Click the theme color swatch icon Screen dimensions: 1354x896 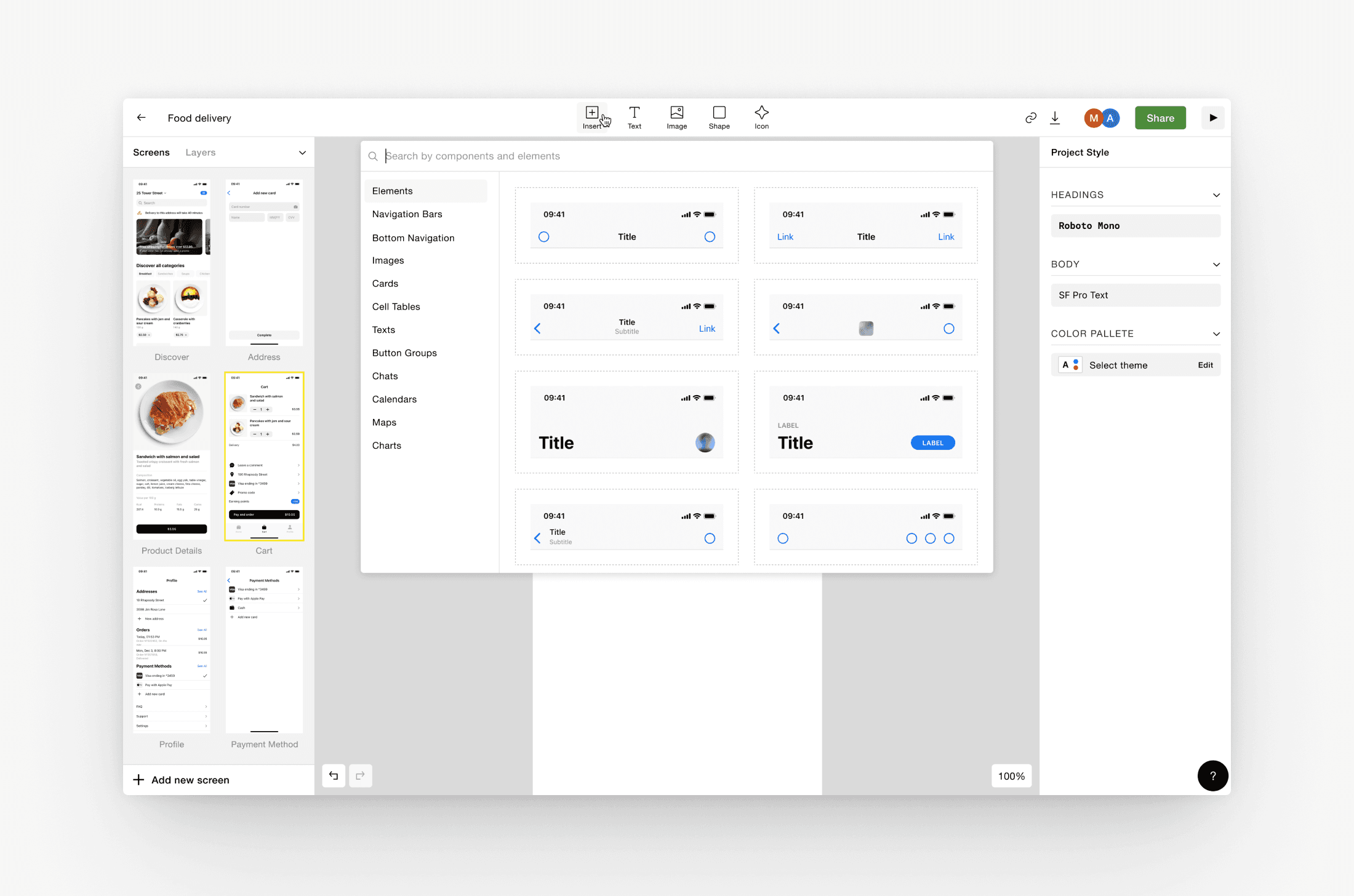1070,365
